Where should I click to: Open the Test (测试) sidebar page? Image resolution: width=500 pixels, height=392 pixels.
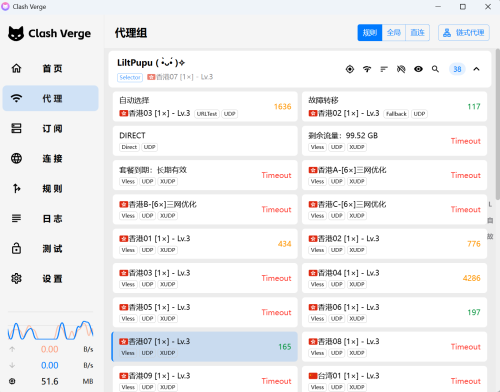point(50,248)
